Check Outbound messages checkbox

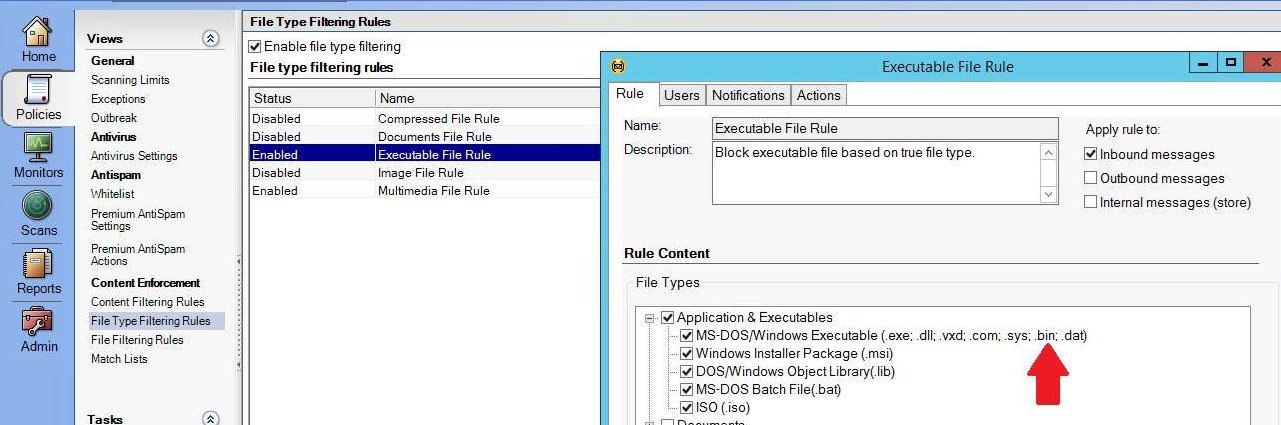tap(1091, 178)
